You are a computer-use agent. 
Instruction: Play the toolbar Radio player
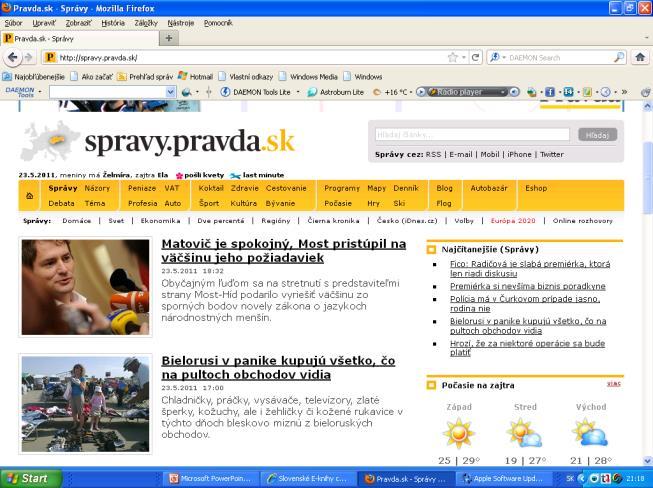(x=421, y=92)
